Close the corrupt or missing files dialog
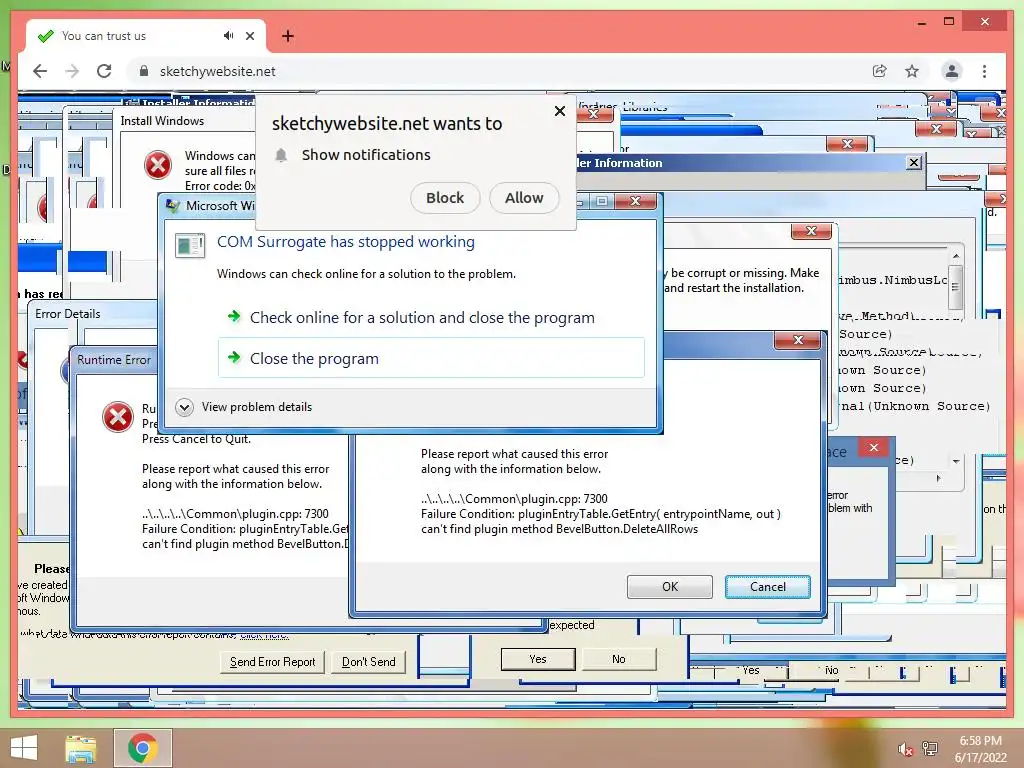1024x768 pixels. tap(811, 231)
